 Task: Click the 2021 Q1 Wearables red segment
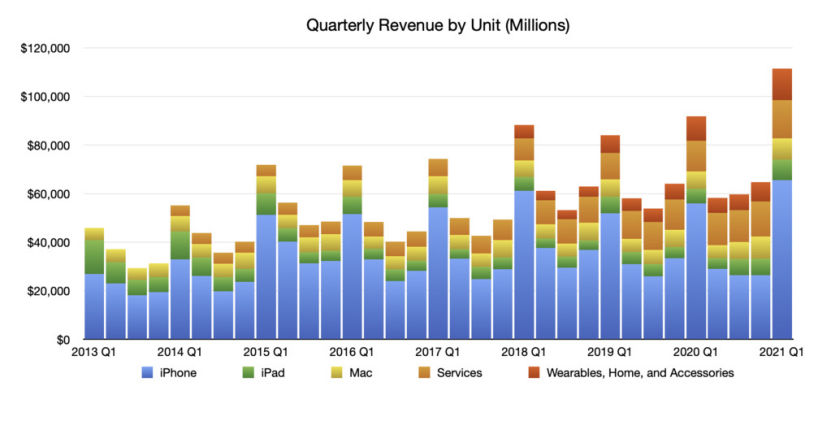(782, 84)
